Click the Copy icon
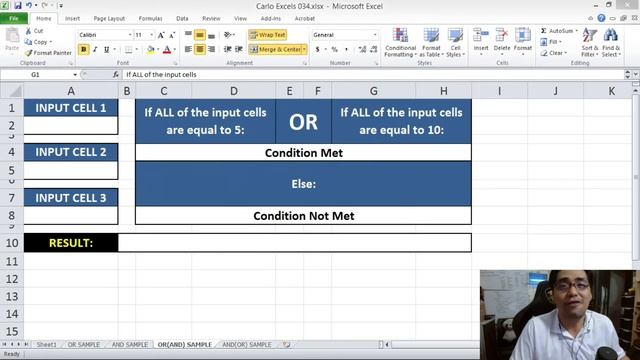The width and height of the screenshot is (640, 360). coord(28,42)
